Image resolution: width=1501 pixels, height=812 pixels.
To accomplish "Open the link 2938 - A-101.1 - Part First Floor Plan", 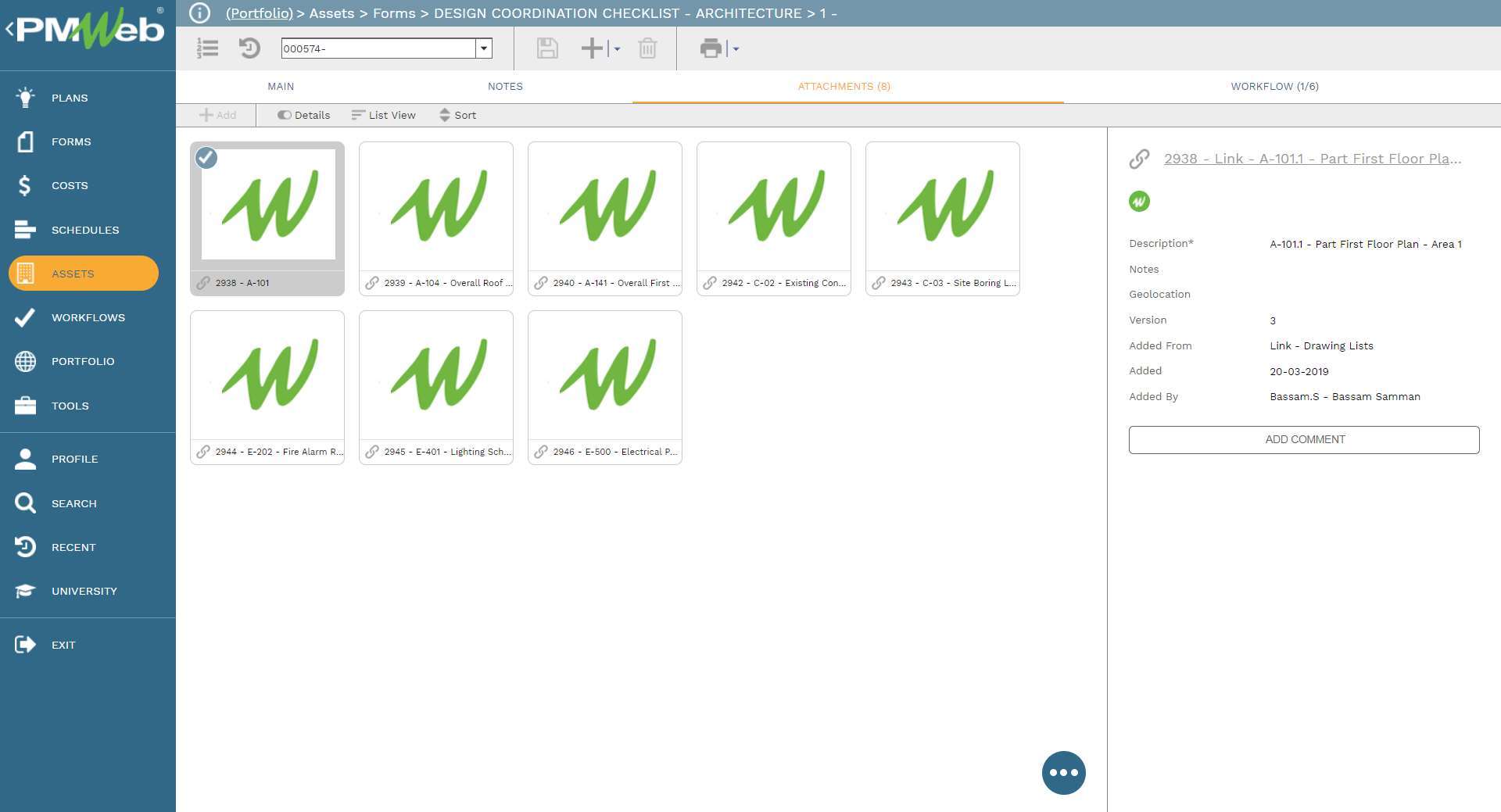I will tap(1312, 159).
